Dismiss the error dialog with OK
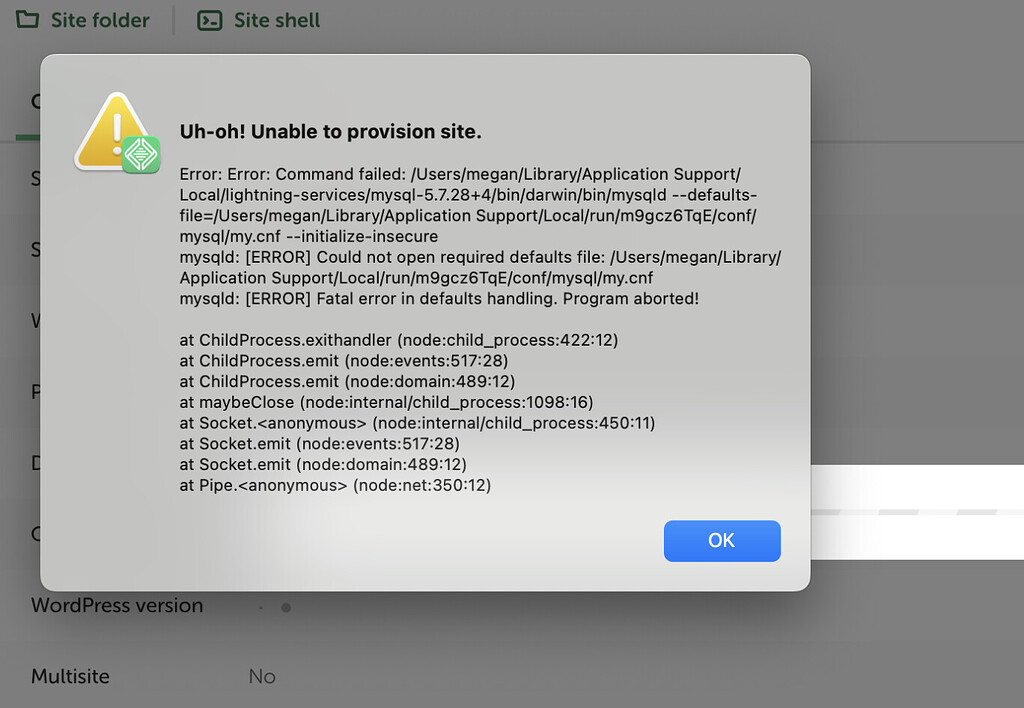This screenshot has height=708, width=1024. point(722,541)
